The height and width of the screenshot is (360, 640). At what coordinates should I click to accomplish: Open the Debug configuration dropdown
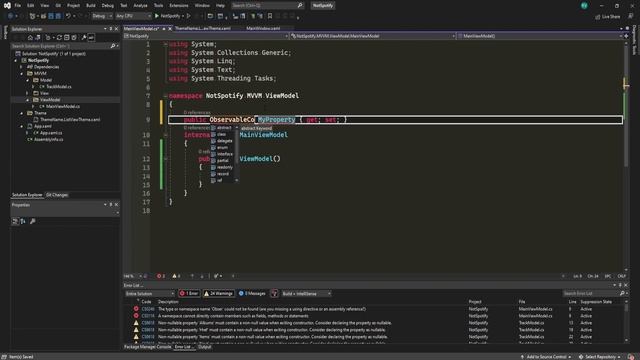(x=102, y=16)
